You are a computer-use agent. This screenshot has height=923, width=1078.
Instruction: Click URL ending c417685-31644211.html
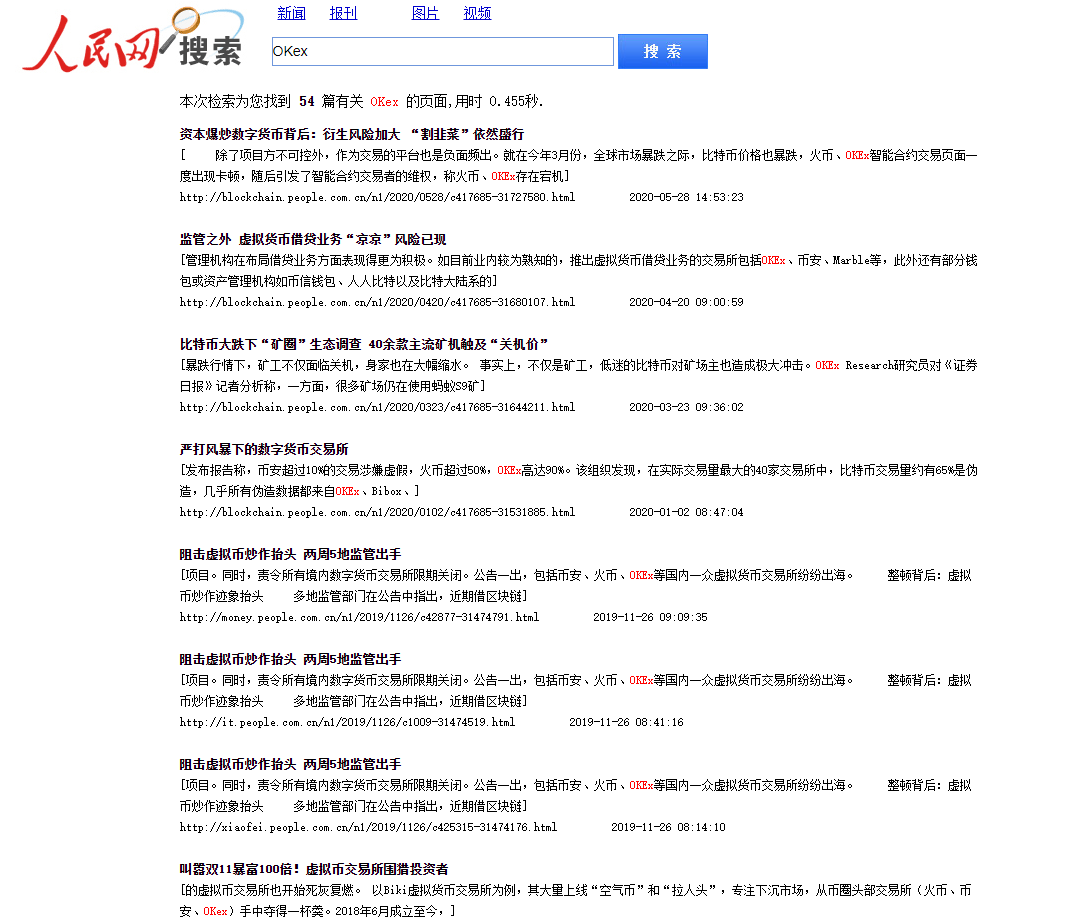(377, 408)
